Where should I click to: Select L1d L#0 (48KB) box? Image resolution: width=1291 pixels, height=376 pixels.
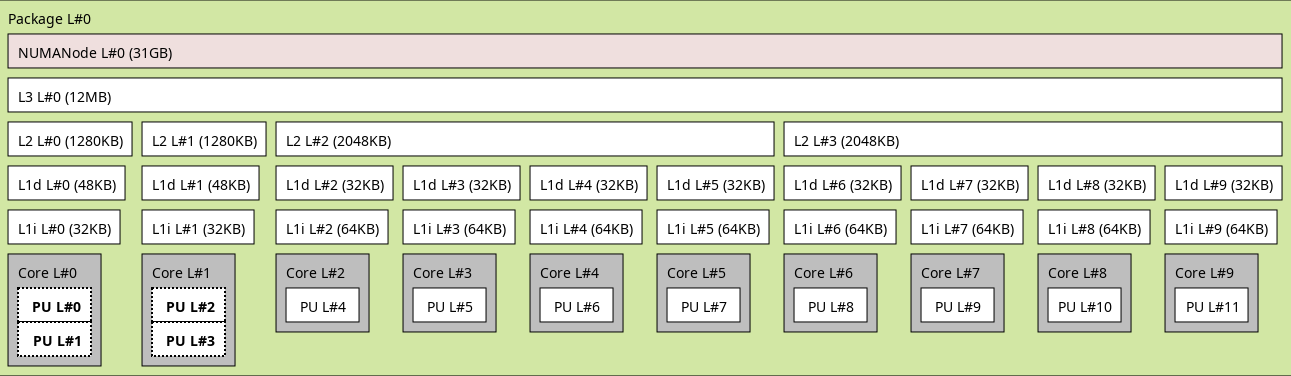[67, 184]
